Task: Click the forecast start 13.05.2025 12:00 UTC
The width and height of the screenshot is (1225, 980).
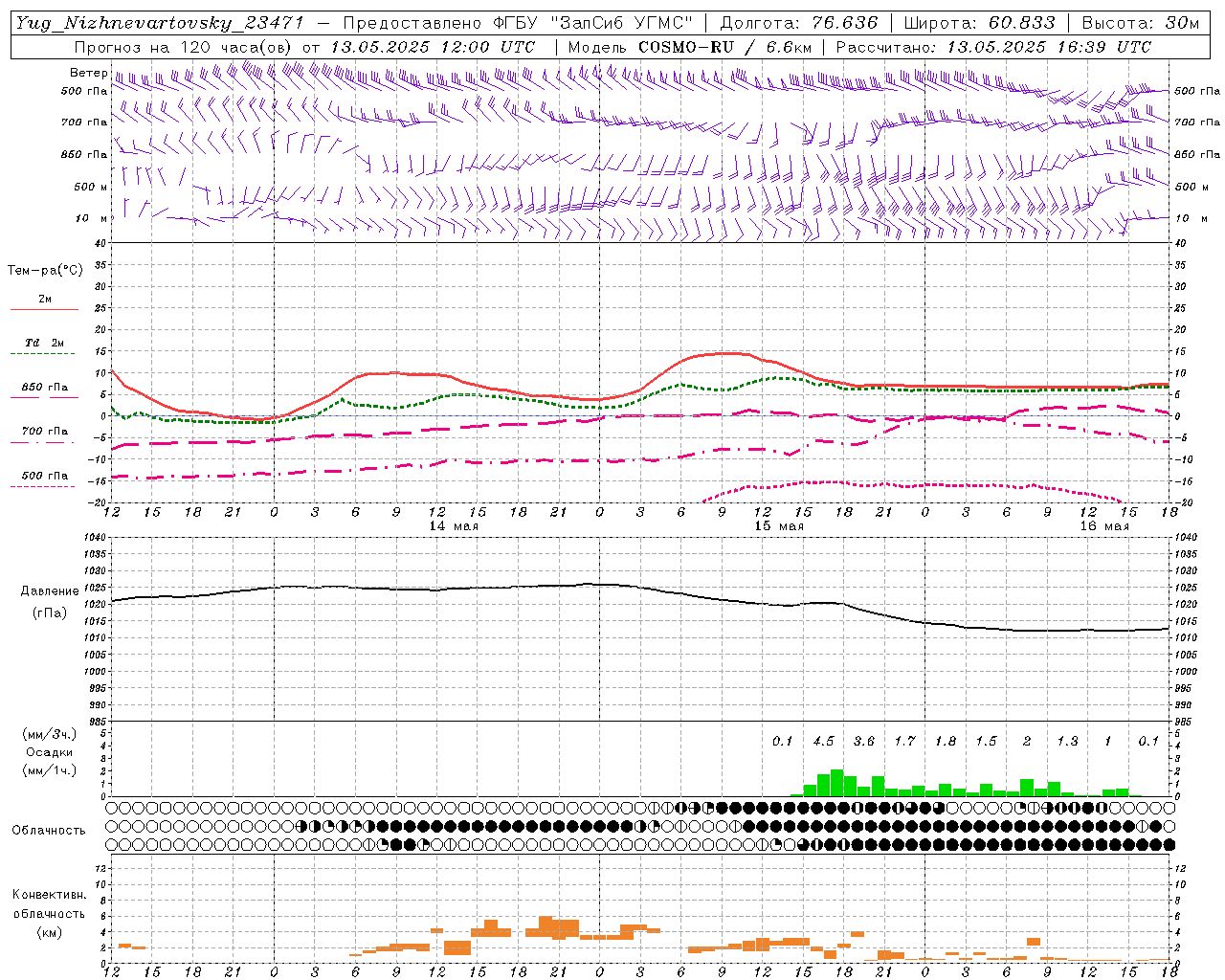Action: (433, 47)
